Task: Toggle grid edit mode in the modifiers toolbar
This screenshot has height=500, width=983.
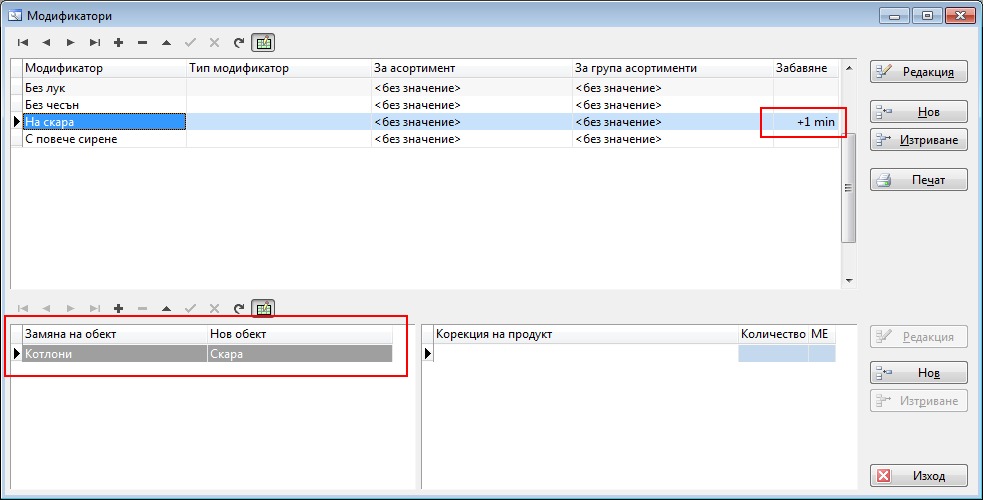Action: click(x=263, y=43)
